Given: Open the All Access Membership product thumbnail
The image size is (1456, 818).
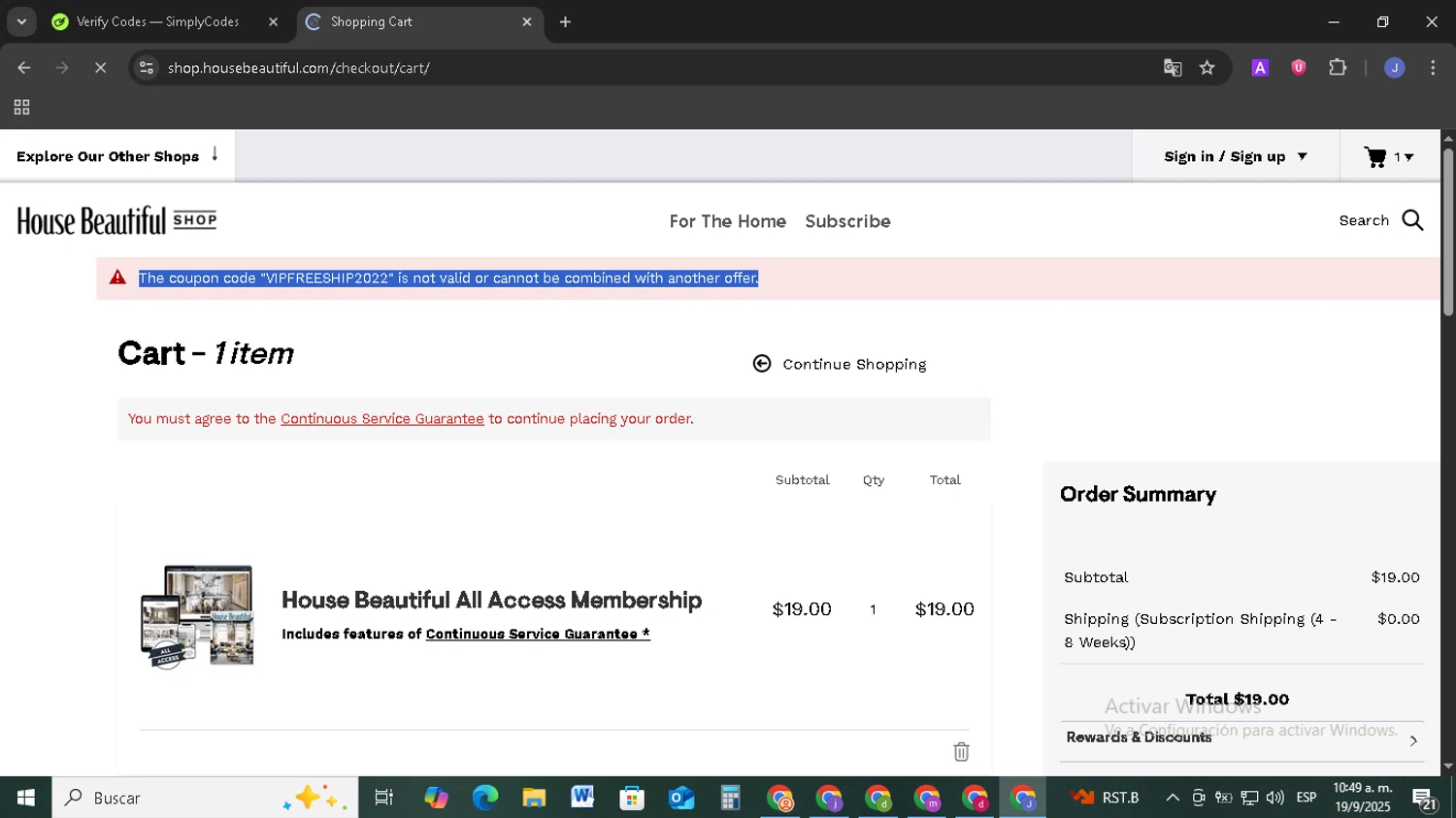Looking at the screenshot, I should tap(198, 616).
